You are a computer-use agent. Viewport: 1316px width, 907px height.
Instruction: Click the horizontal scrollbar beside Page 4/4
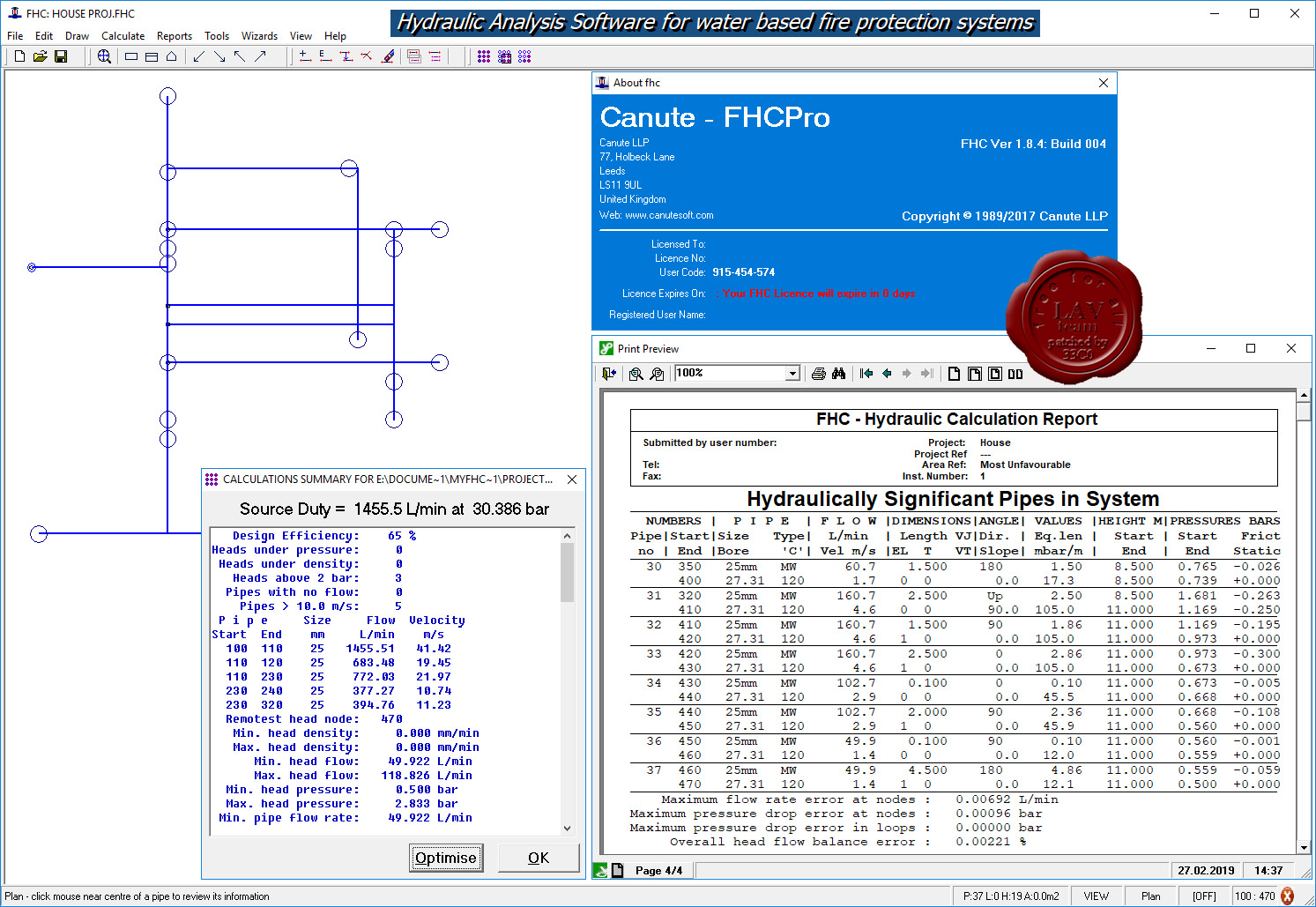[933, 870]
